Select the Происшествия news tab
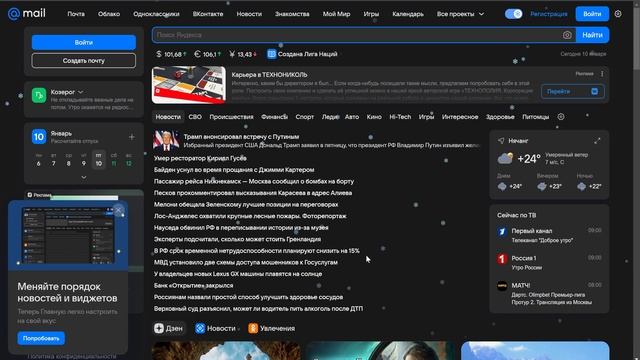The width and height of the screenshot is (640, 360). (231, 117)
